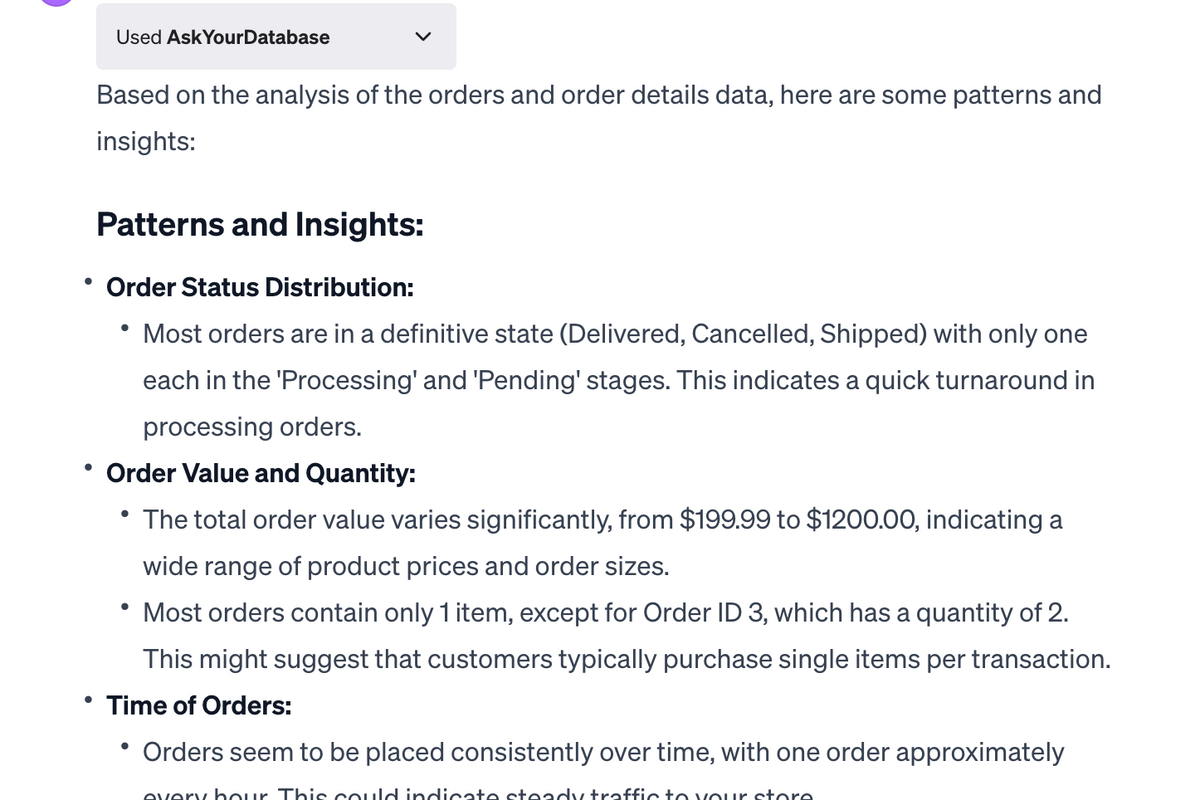The width and height of the screenshot is (1200, 800).
Task: Click the sub-bullet before "The total order value"
Action: click(125, 514)
